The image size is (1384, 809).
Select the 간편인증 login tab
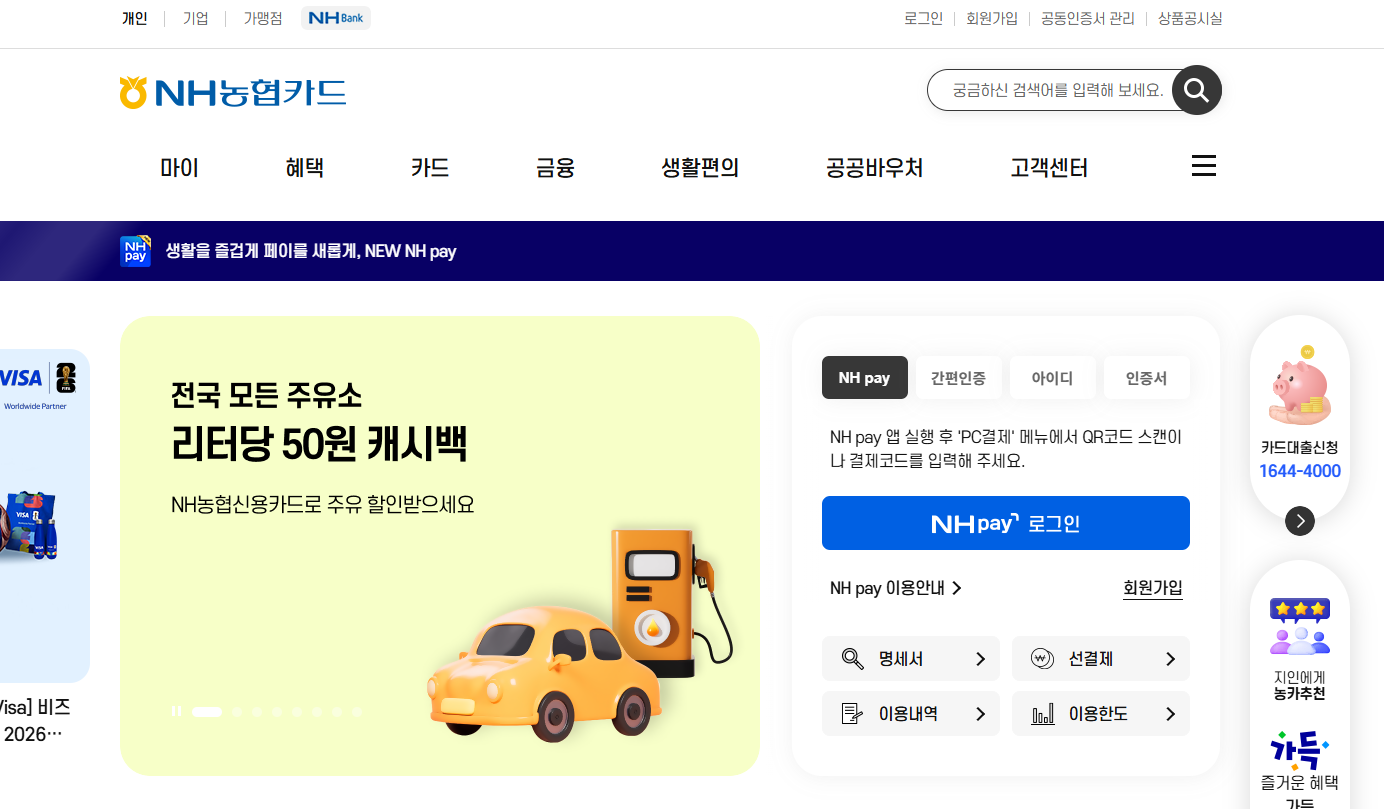[x=958, y=378]
